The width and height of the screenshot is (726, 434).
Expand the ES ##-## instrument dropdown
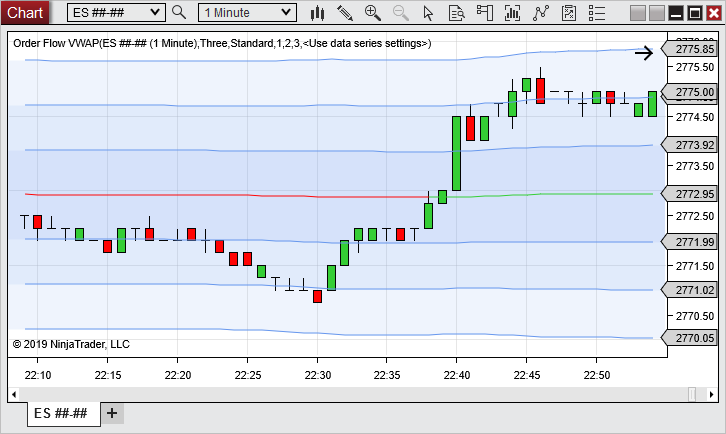tap(154, 13)
